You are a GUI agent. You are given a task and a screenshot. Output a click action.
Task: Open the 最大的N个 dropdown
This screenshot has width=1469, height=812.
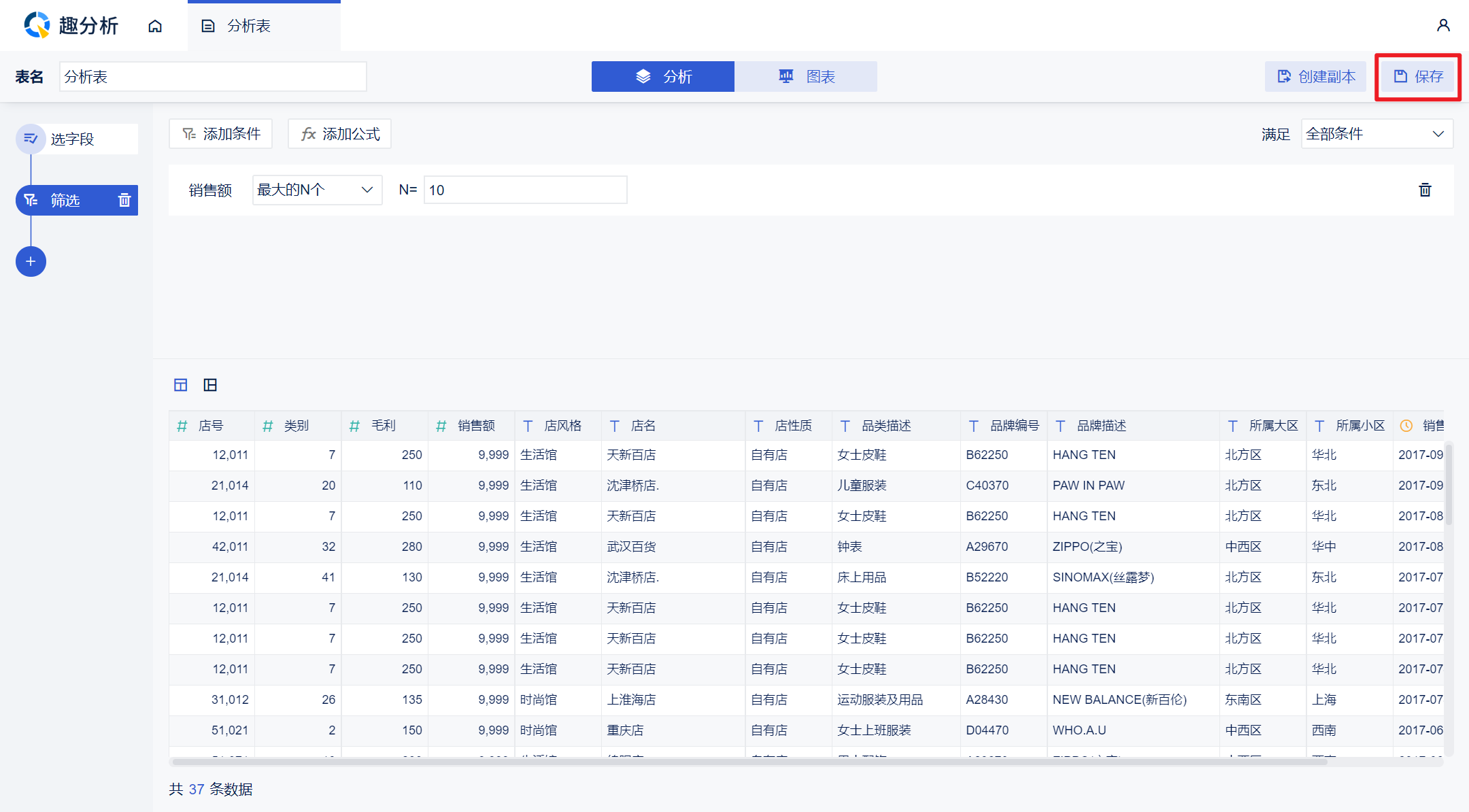tap(317, 190)
